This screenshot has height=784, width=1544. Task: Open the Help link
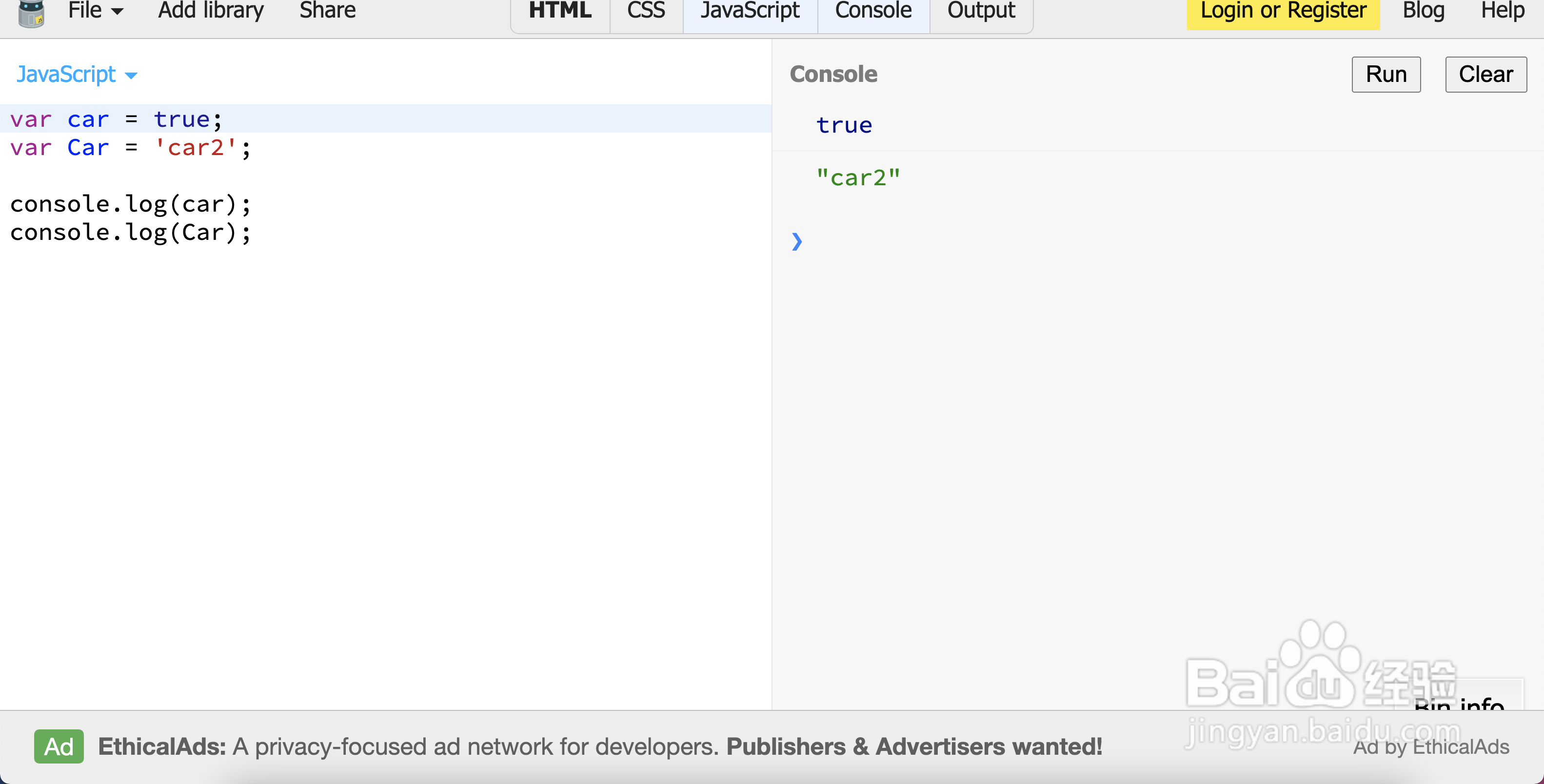[1502, 11]
